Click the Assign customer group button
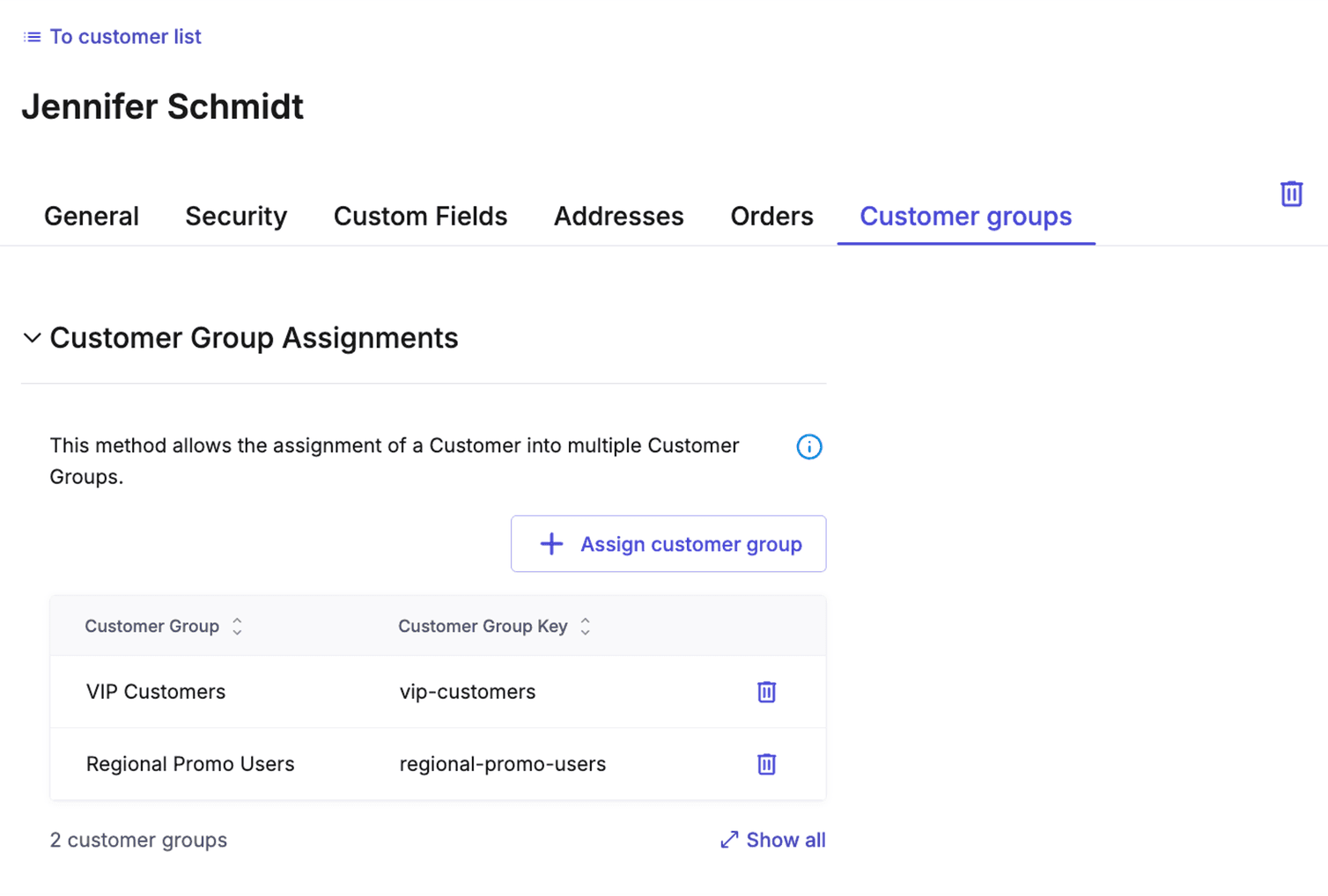1328x896 pixels. coord(668,544)
